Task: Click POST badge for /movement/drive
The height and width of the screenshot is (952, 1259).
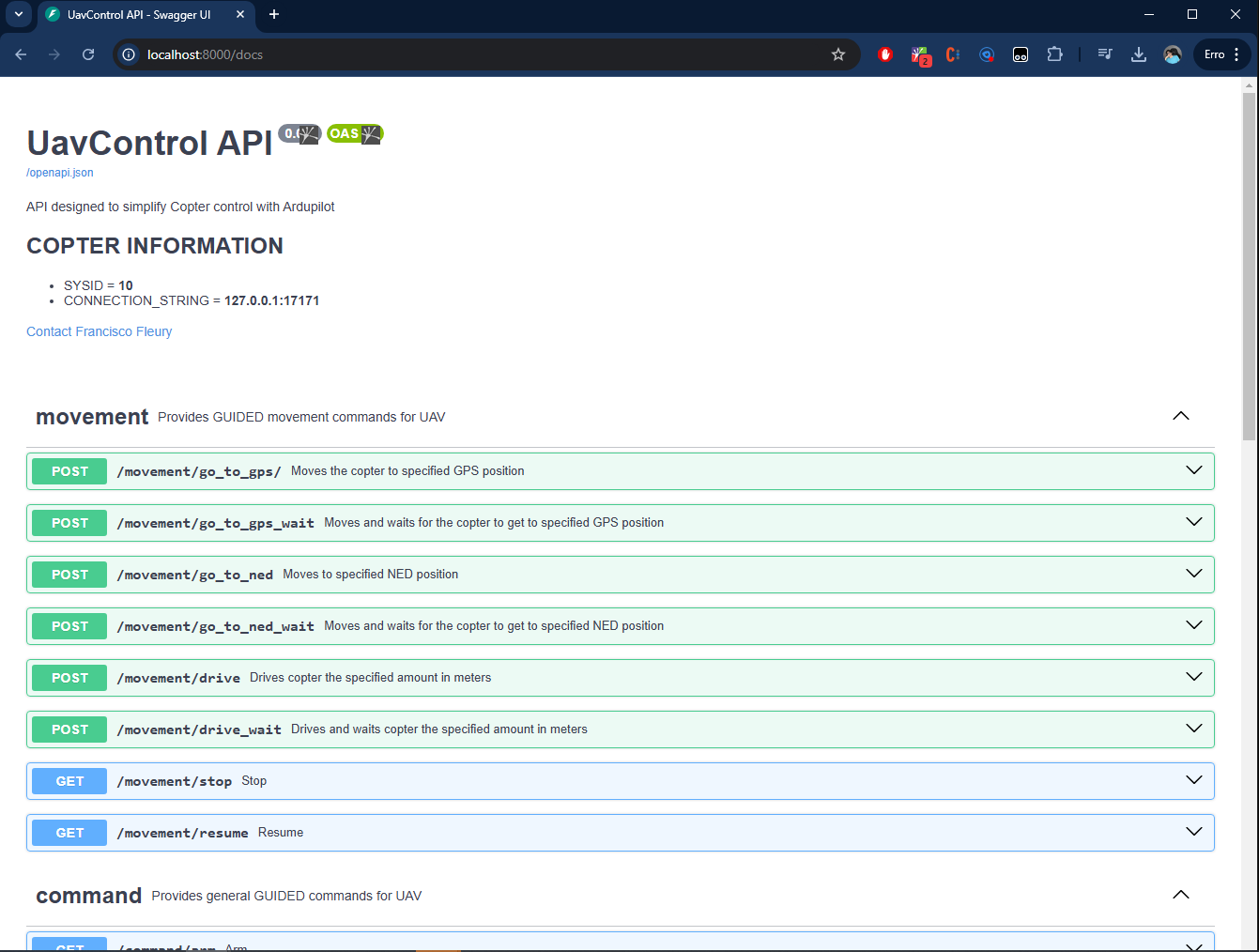Action: pos(69,678)
